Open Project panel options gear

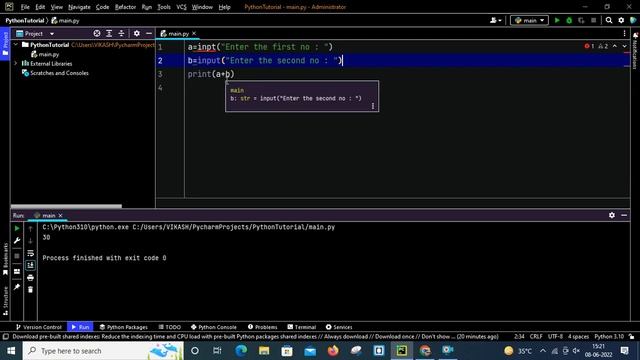coord(137,33)
